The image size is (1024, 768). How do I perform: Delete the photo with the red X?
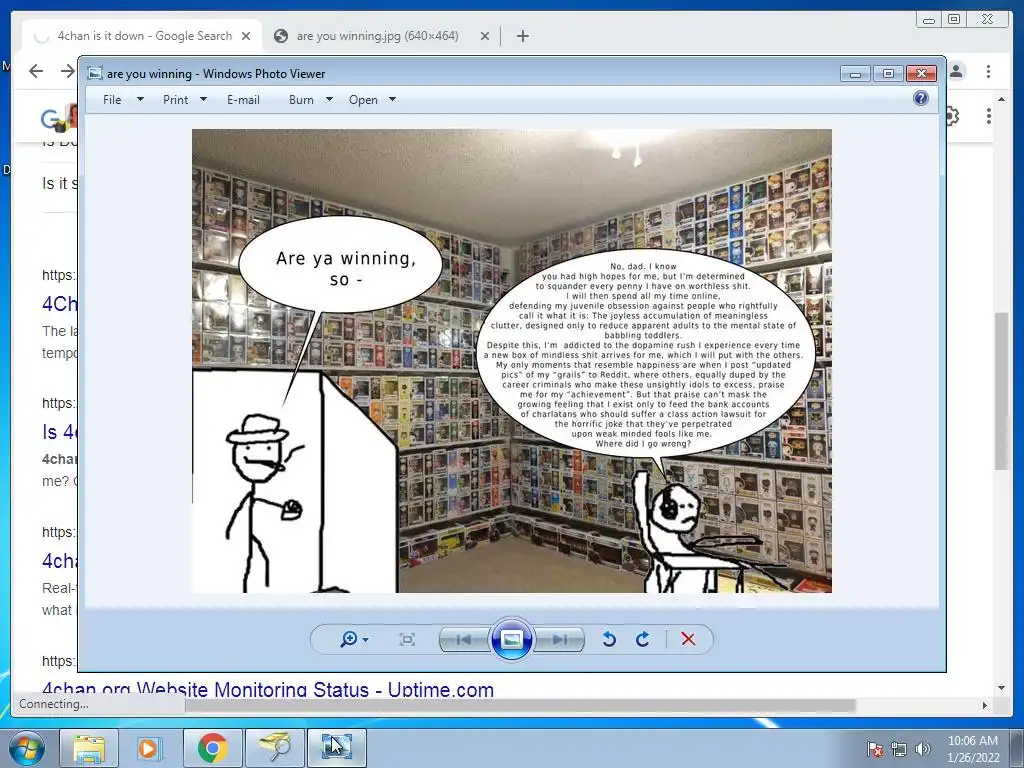pyautogui.click(x=688, y=639)
